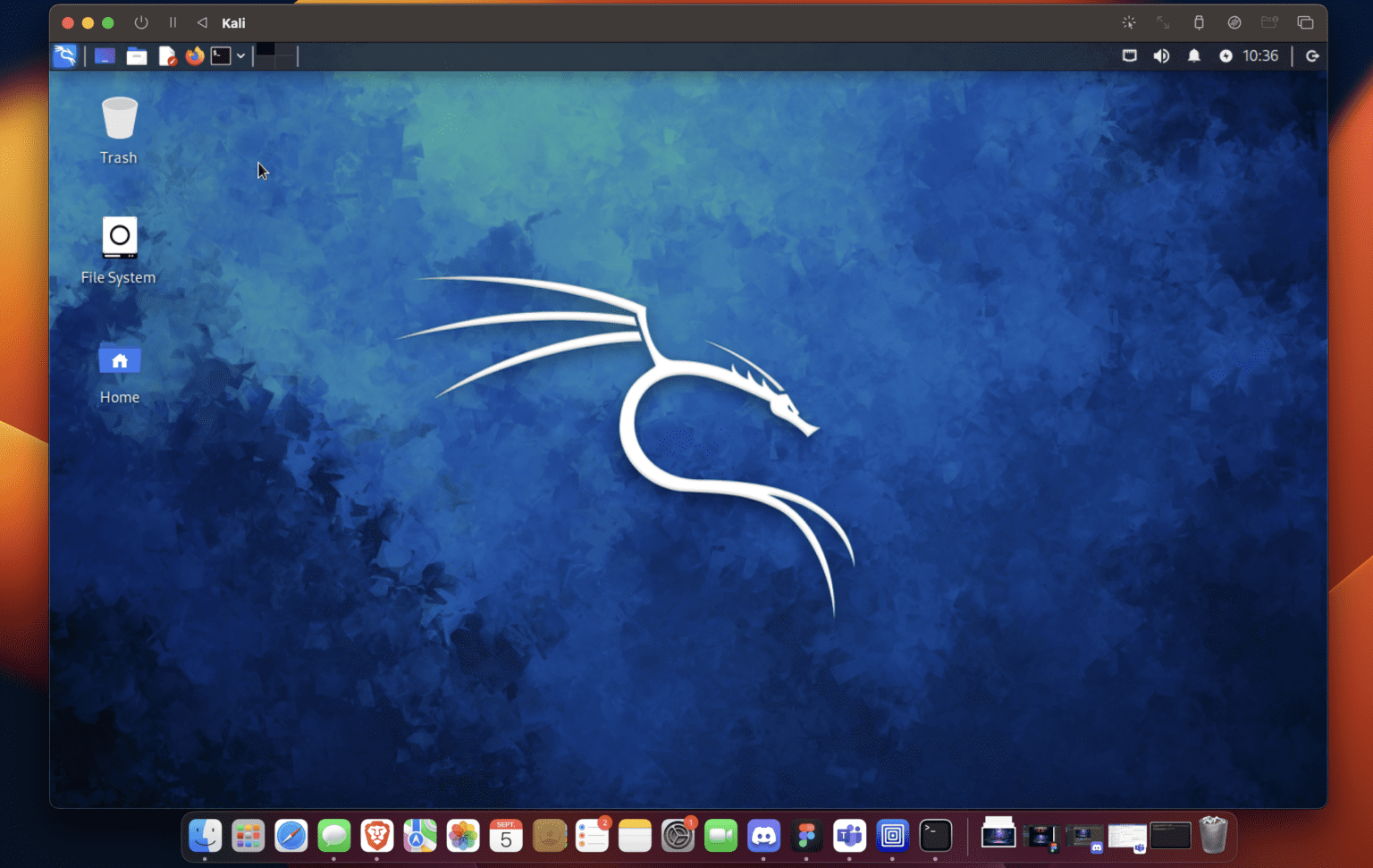The width and height of the screenshot is (1373, 868).
Task: Launch Firefox from the Kali panel
Action: (x=194, y=56)
